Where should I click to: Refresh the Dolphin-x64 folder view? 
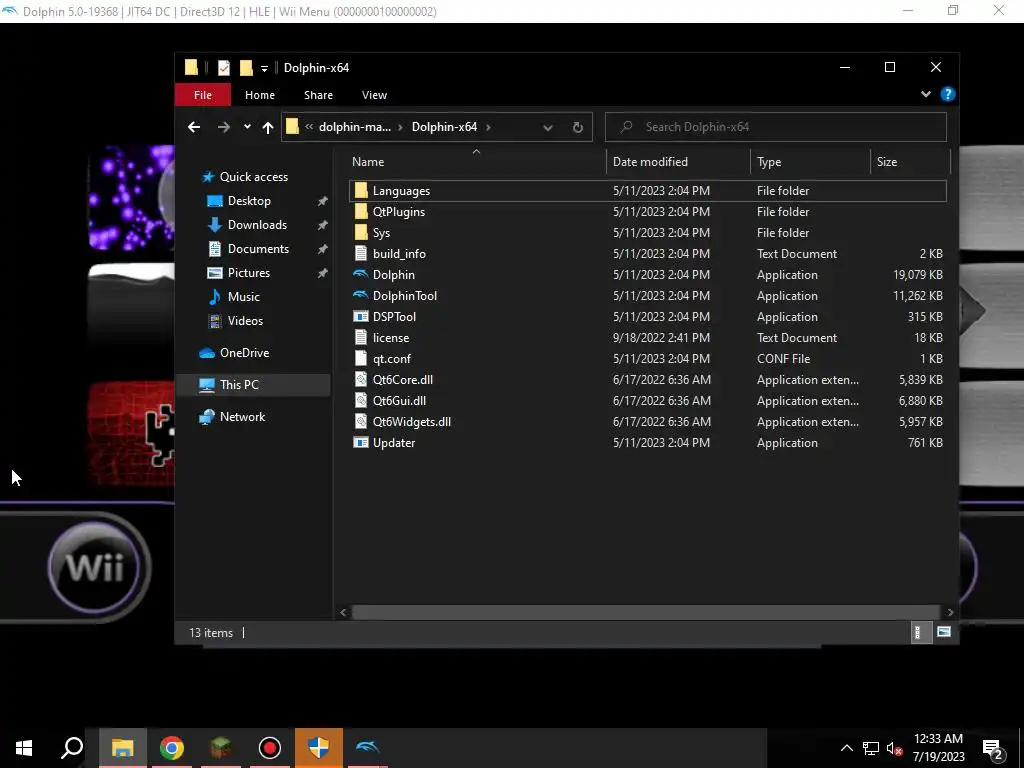click(x=577, y=127)
